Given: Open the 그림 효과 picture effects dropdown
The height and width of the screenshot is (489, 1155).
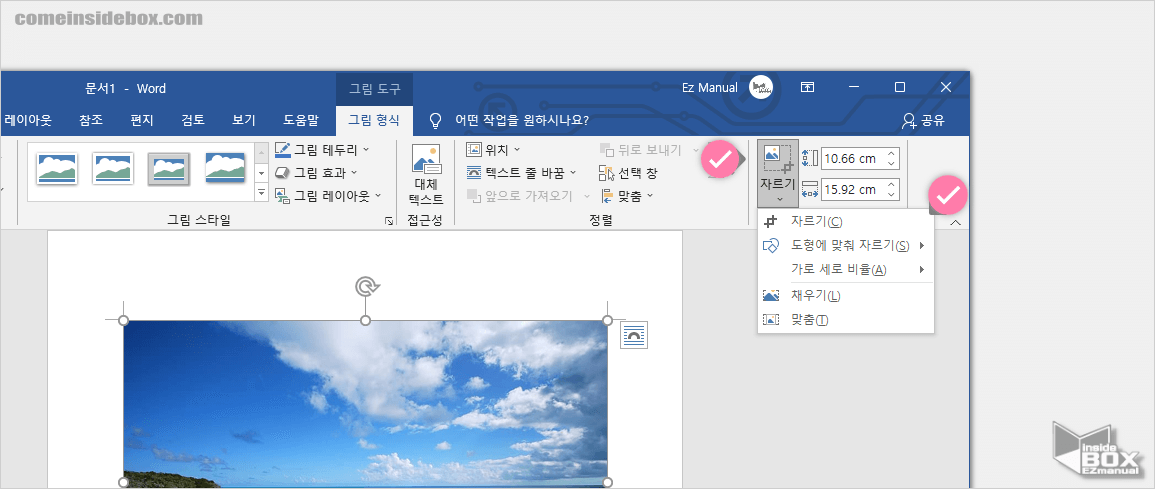Looking at the screenshot, I should click(x=354, y=172).
